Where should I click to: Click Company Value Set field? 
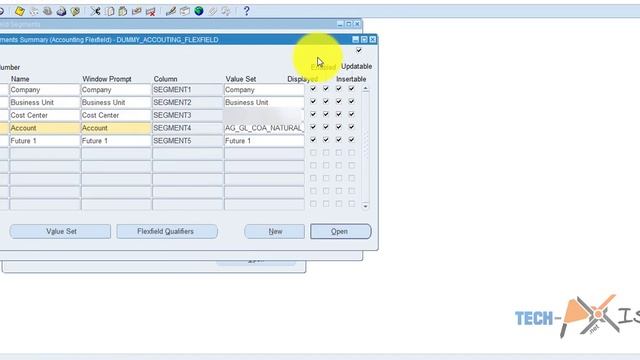264,90
